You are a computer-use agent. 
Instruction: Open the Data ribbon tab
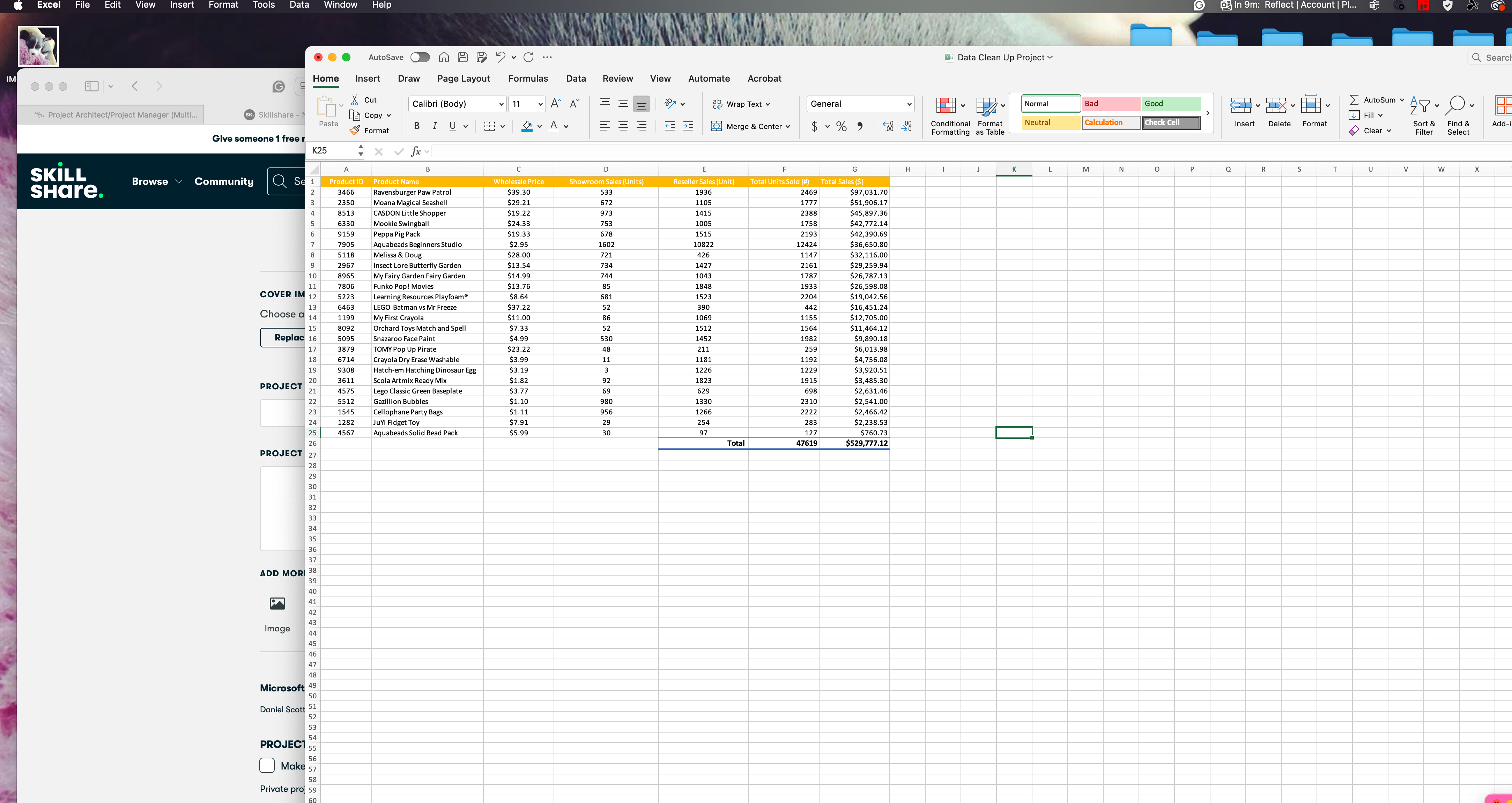(x=576, y=78)
